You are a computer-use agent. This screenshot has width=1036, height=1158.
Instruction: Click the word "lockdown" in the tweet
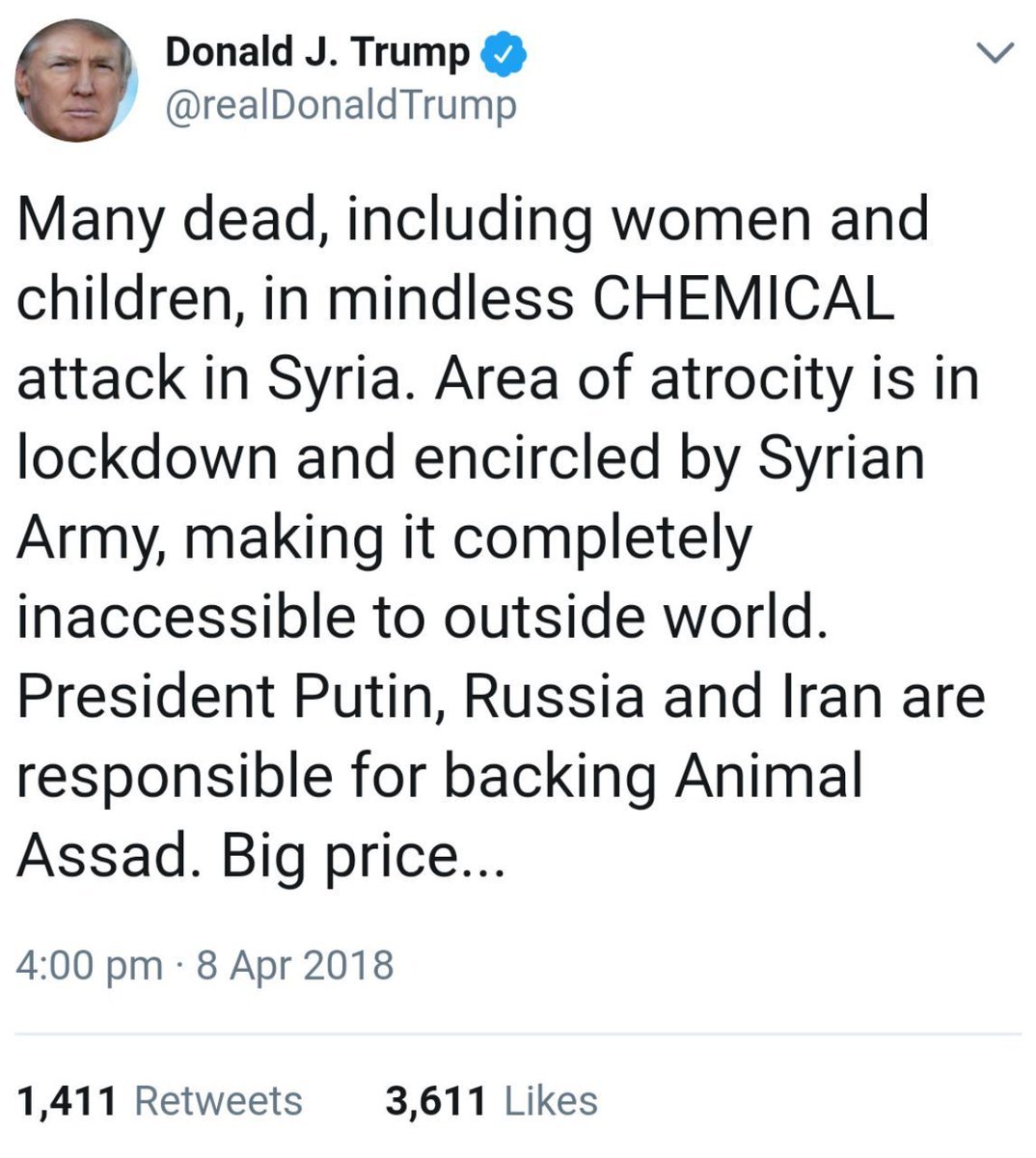pos(145,457)
